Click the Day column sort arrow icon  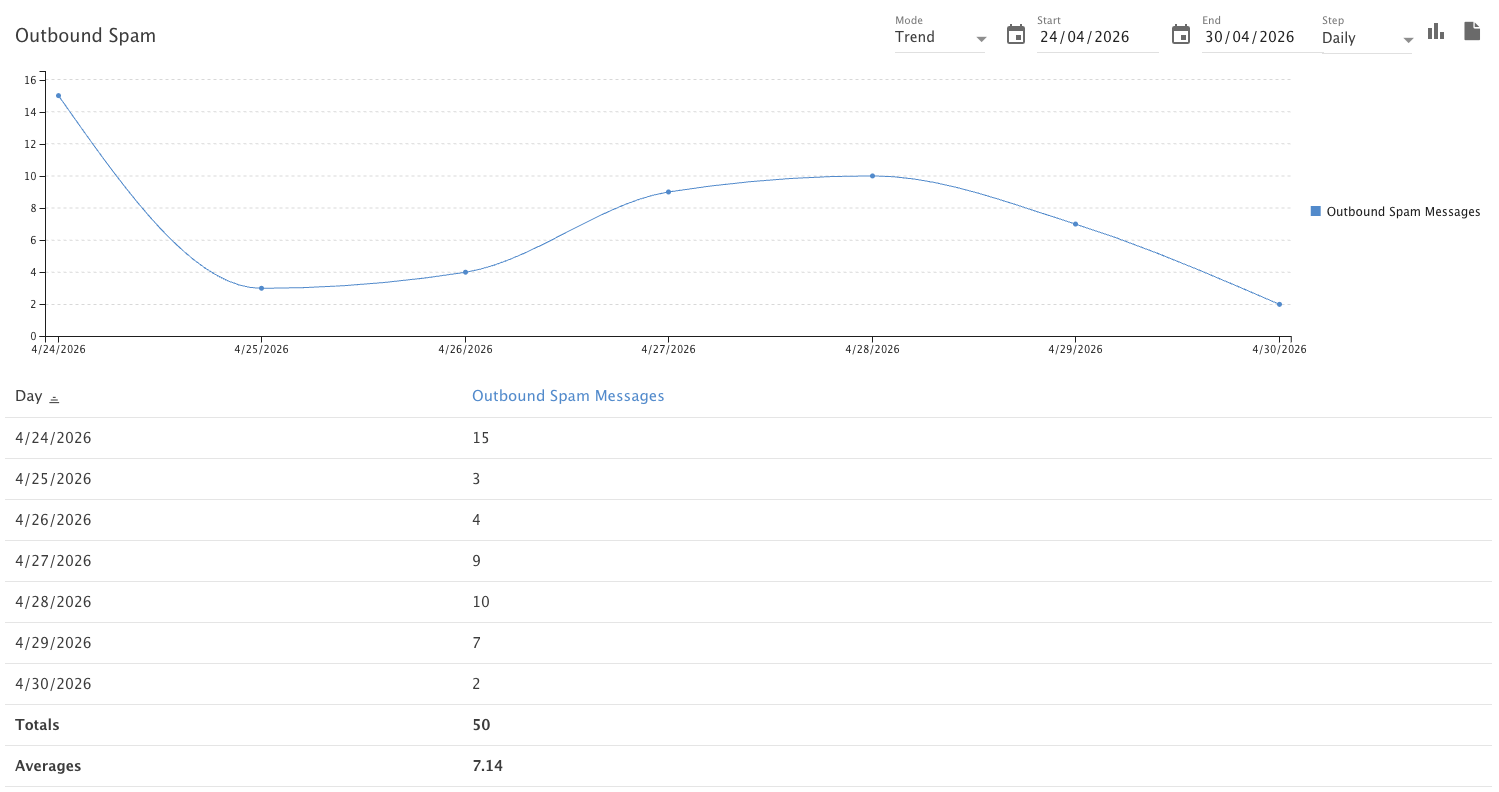(54, 398)
